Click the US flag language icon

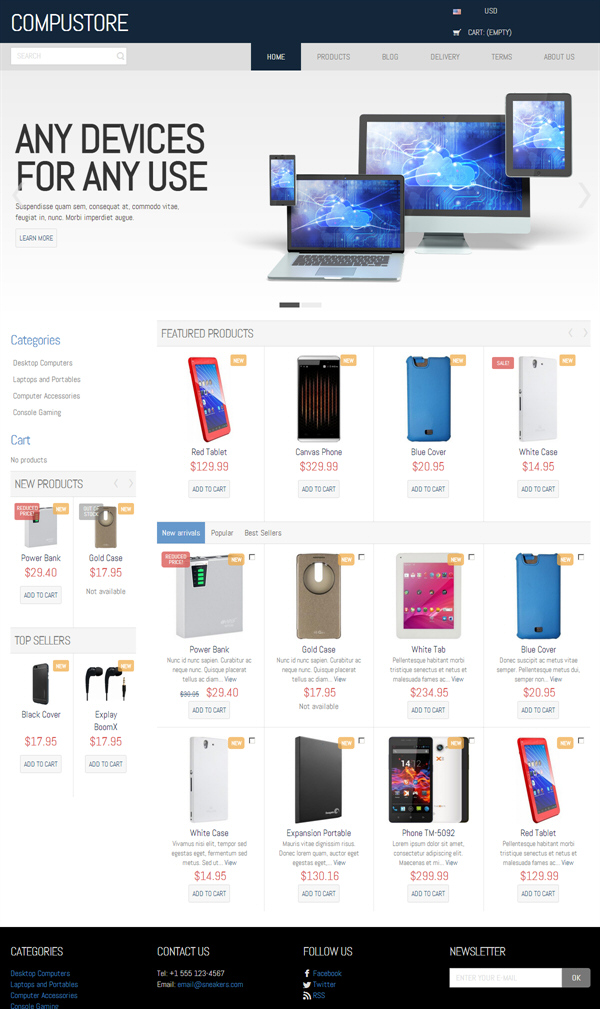pyautogui.click(x=456, y=12)
